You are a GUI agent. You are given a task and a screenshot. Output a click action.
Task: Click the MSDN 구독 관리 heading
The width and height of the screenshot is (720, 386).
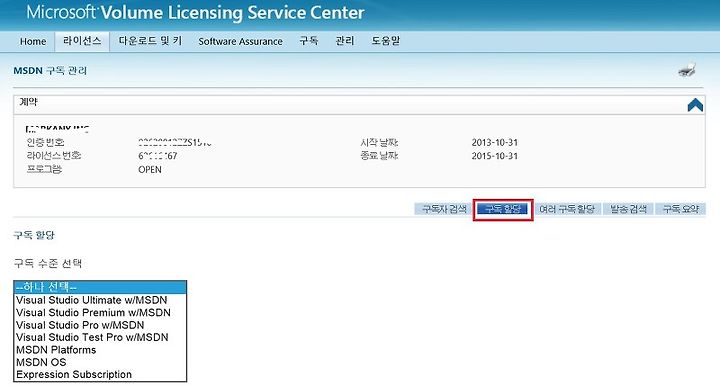click(x=50, y=71)
